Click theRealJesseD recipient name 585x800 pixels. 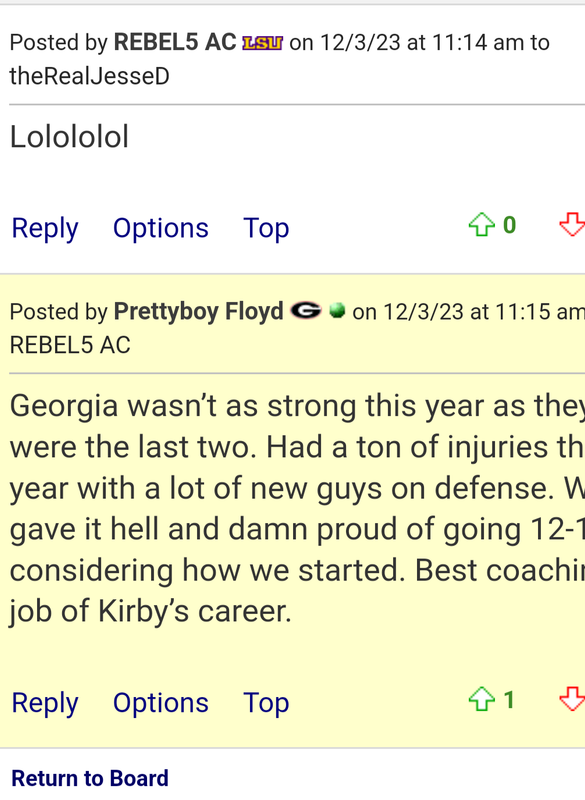point(89,77)
